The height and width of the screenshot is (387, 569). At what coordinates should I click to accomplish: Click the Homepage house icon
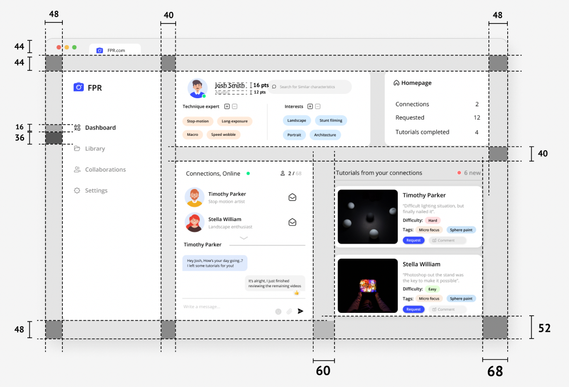[x=396, y=83]
